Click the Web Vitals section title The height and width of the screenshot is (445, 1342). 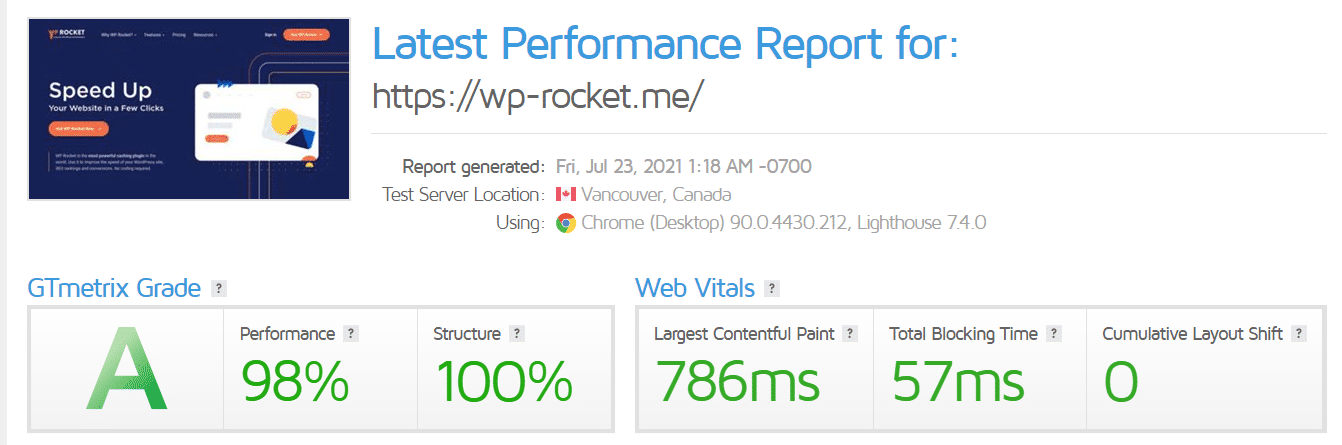pyautogui.click(x=695, y=289)
